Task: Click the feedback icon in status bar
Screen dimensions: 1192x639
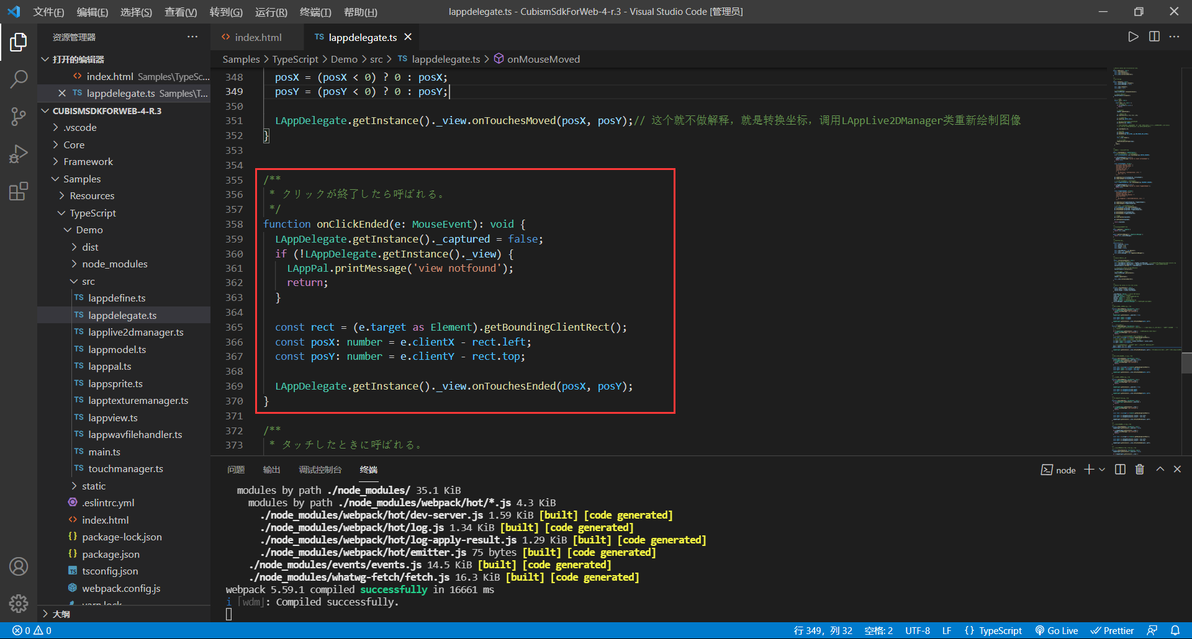Action: click(1152, 631)
